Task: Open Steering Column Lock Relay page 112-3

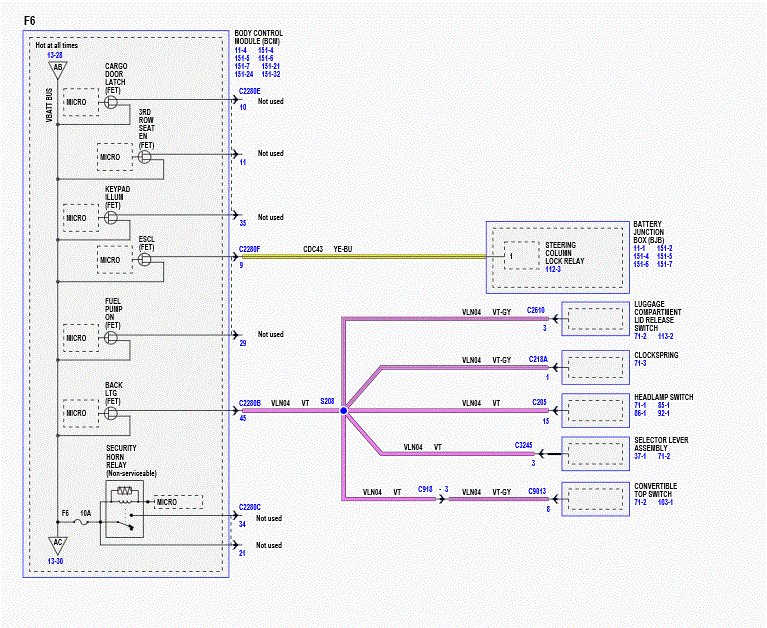Action: point(553,269)
